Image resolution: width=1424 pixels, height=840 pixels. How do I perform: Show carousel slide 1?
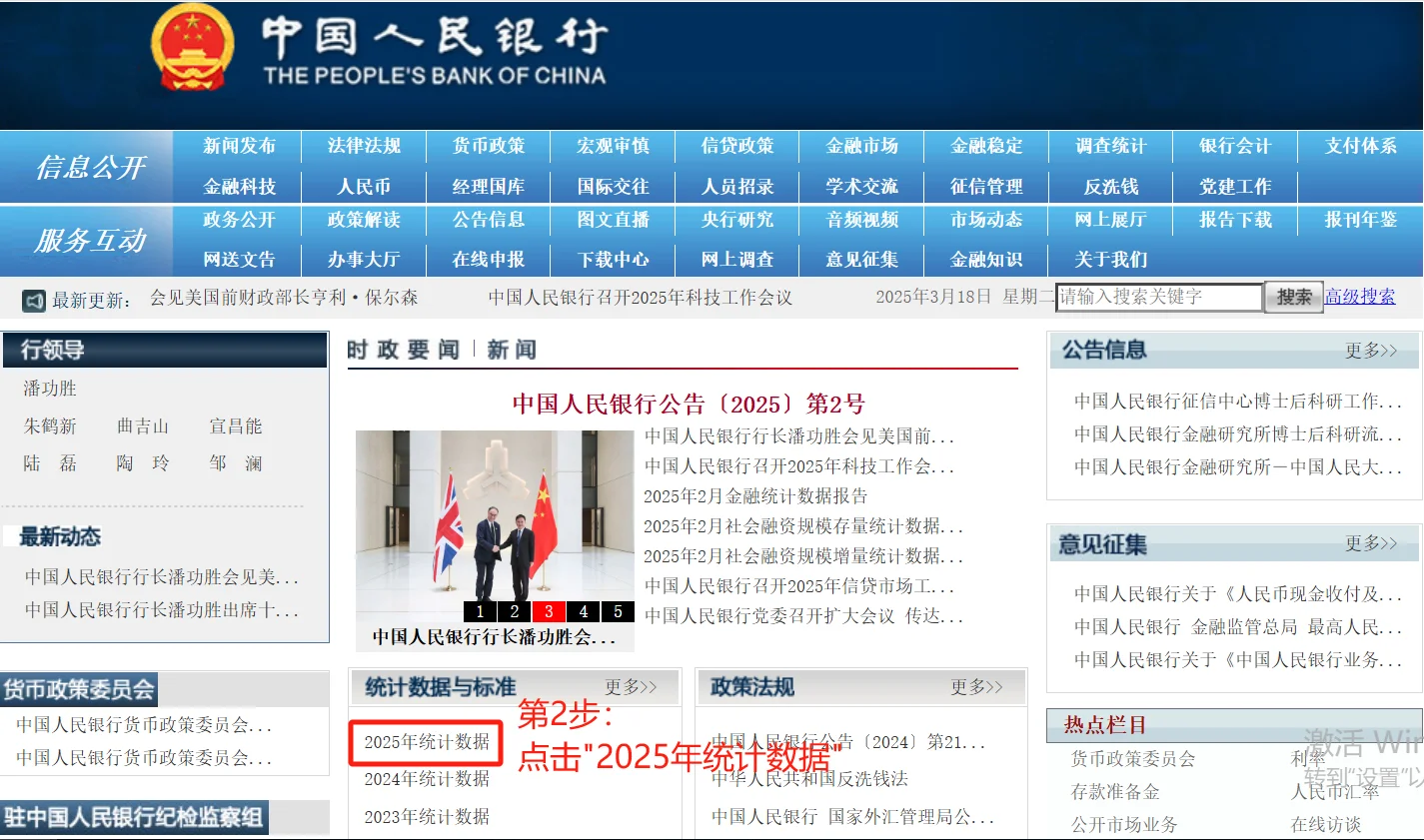tap(480, 611)
